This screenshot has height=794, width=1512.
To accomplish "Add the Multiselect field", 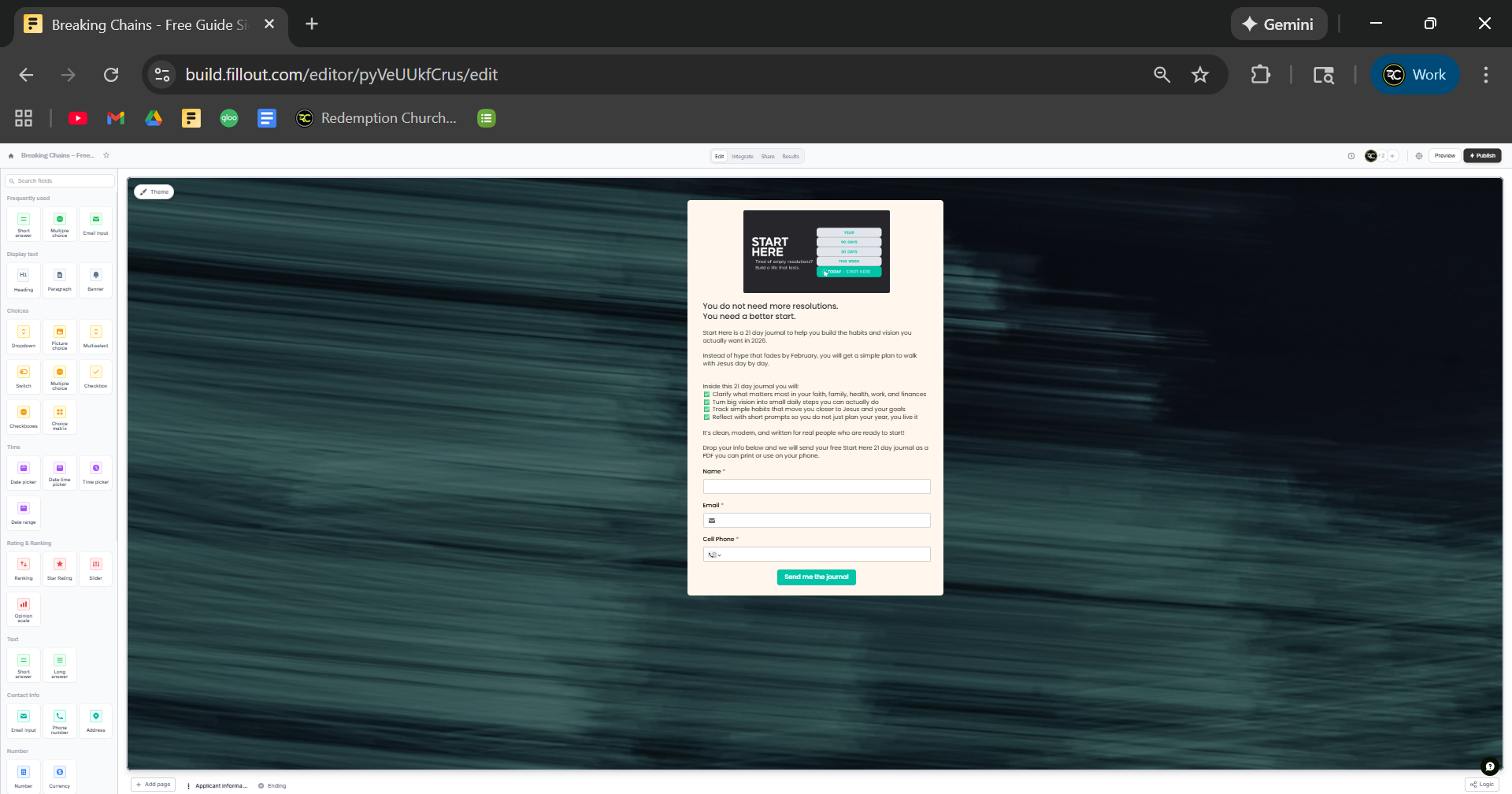I will (x=96, y=336).
